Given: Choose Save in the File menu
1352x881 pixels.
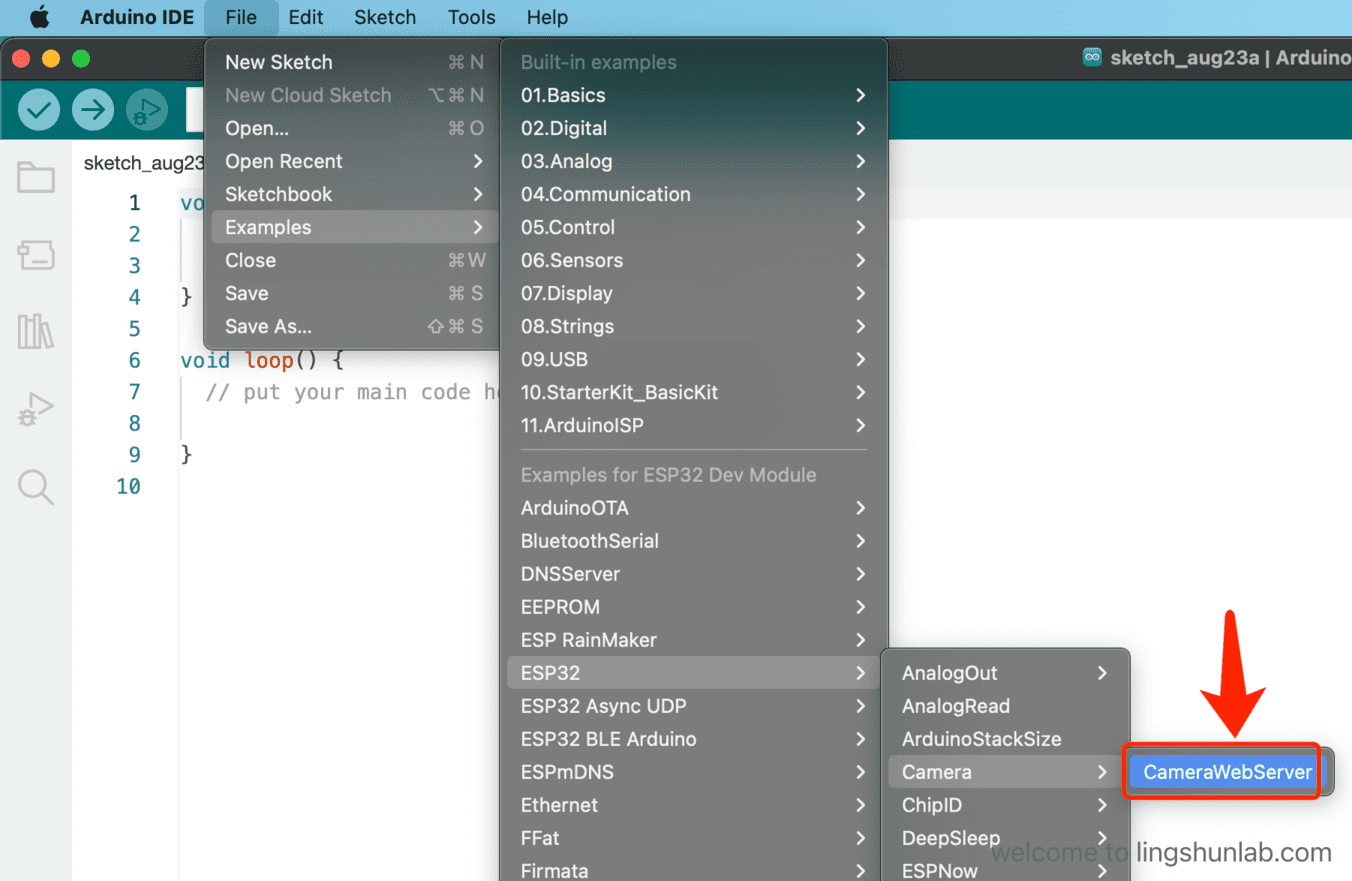Looking at the screenshot, I should click(354, 293).
